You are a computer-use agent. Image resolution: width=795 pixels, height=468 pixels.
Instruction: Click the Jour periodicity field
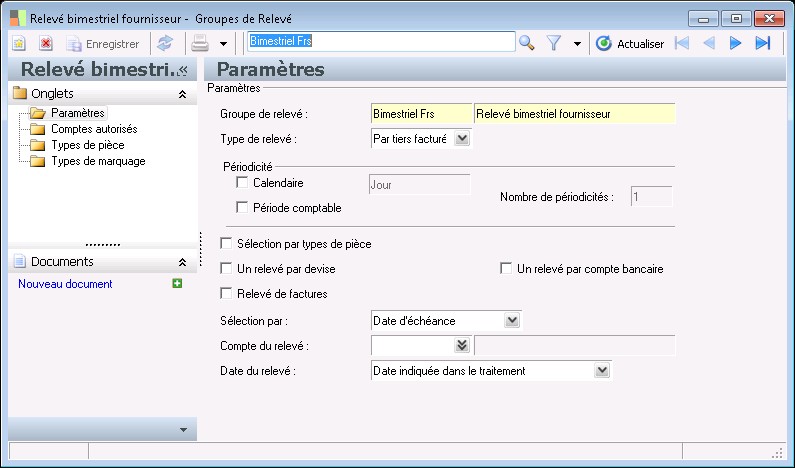click(x=419, y=185)
